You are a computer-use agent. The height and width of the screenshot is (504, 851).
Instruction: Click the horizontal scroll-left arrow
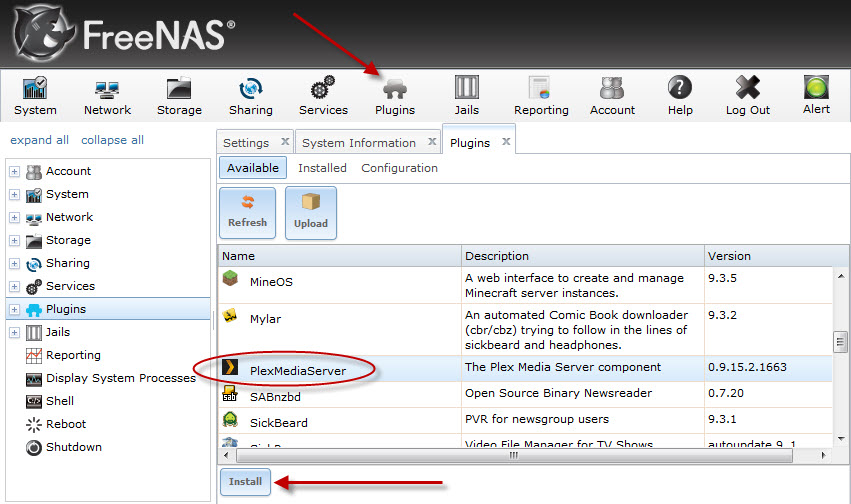pos(226,455)
